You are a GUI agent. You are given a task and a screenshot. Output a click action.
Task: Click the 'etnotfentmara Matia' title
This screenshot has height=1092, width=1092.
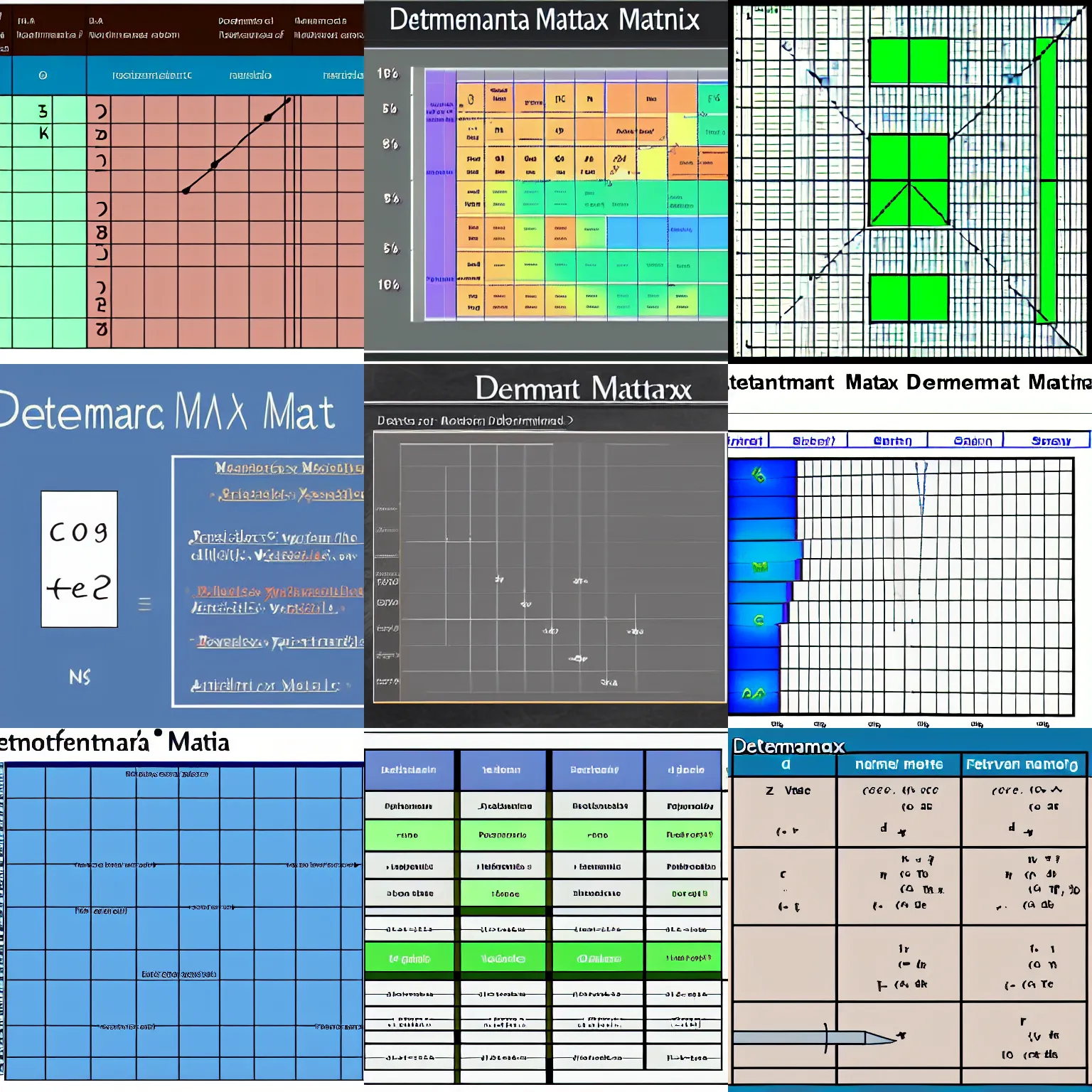[x=114, y=742]
